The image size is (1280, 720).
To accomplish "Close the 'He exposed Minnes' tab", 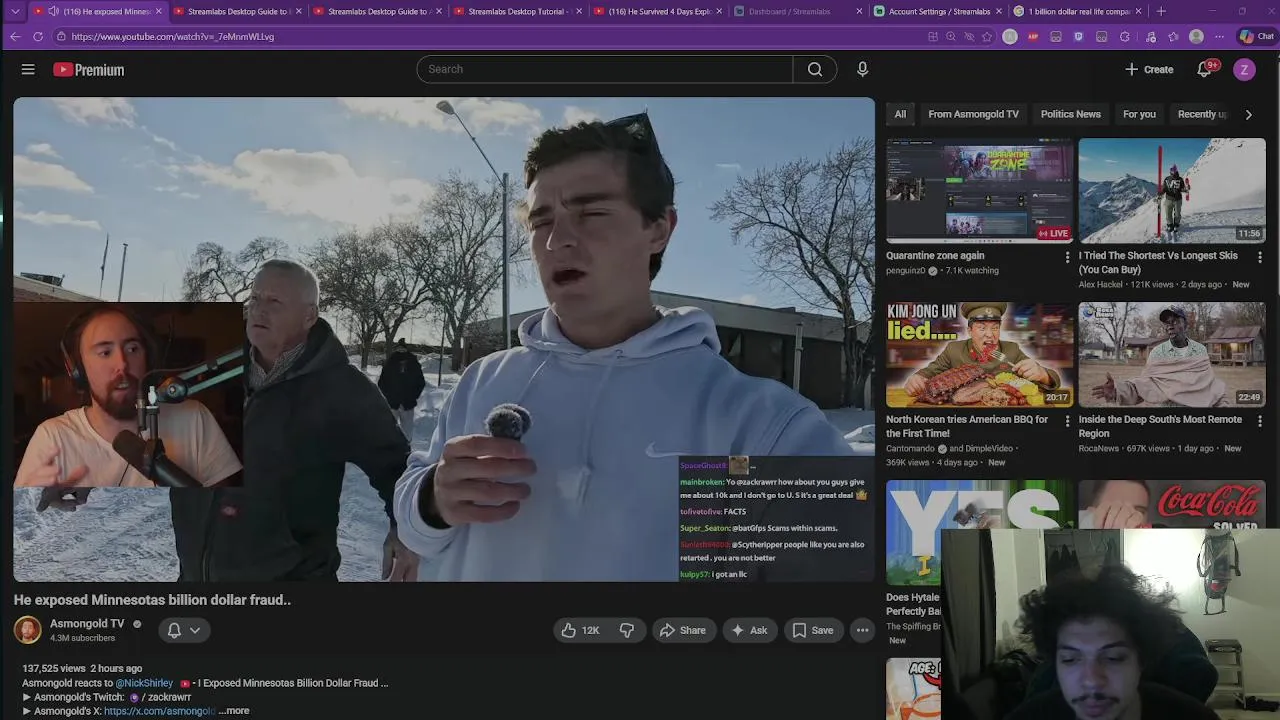I will [x=158, y=11].
